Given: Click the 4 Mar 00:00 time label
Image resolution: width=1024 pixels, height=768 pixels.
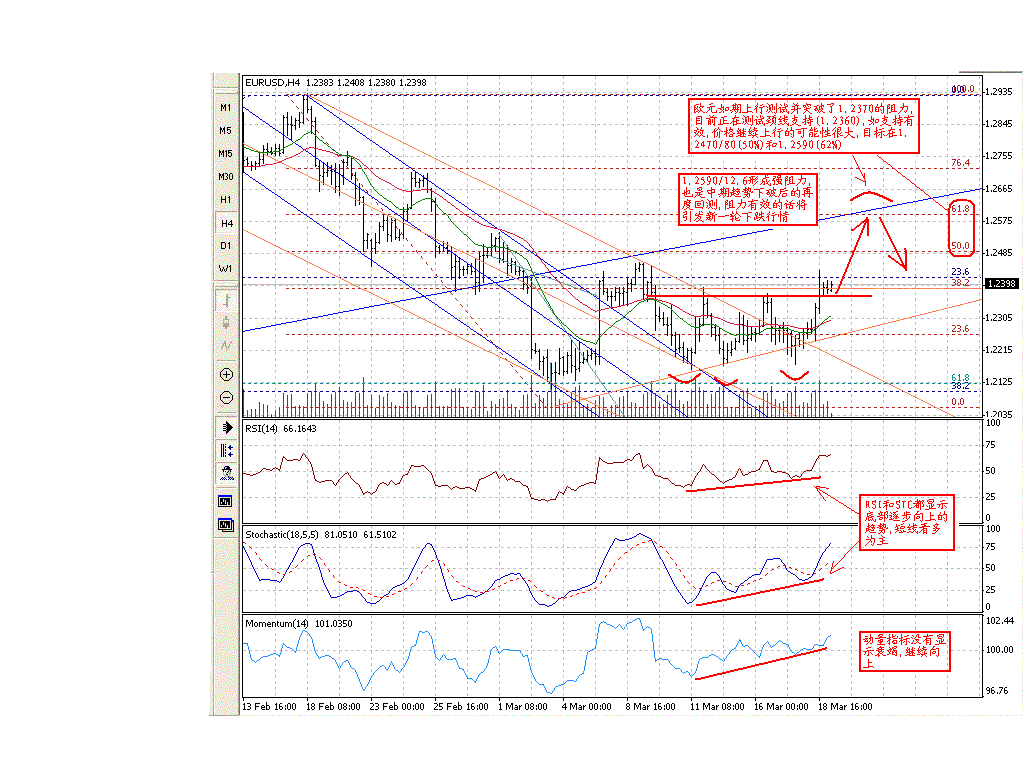Looking at the screenshot, I should click(x=586, y=707).
